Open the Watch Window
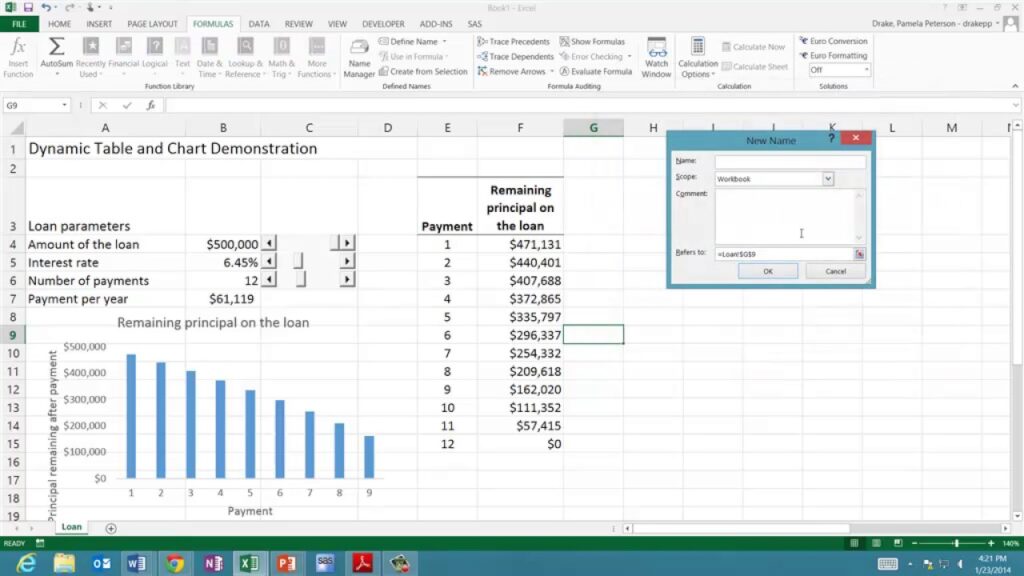The width and height of the screenshot is (1024, 576). pyautogui.click(x=657, y=58)
